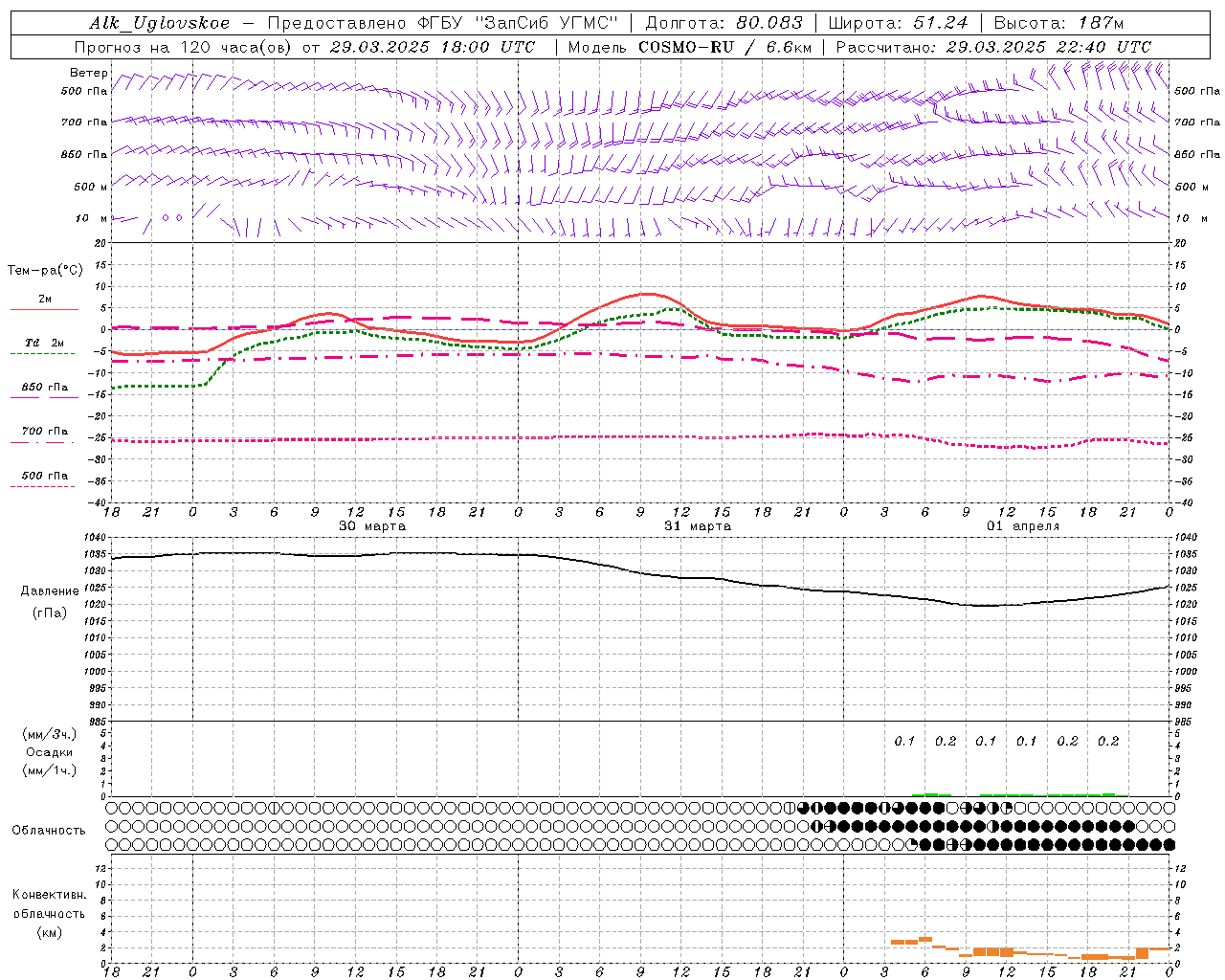
Task: Click the Td 2м dew point legend entry
Action: point(44,343)
